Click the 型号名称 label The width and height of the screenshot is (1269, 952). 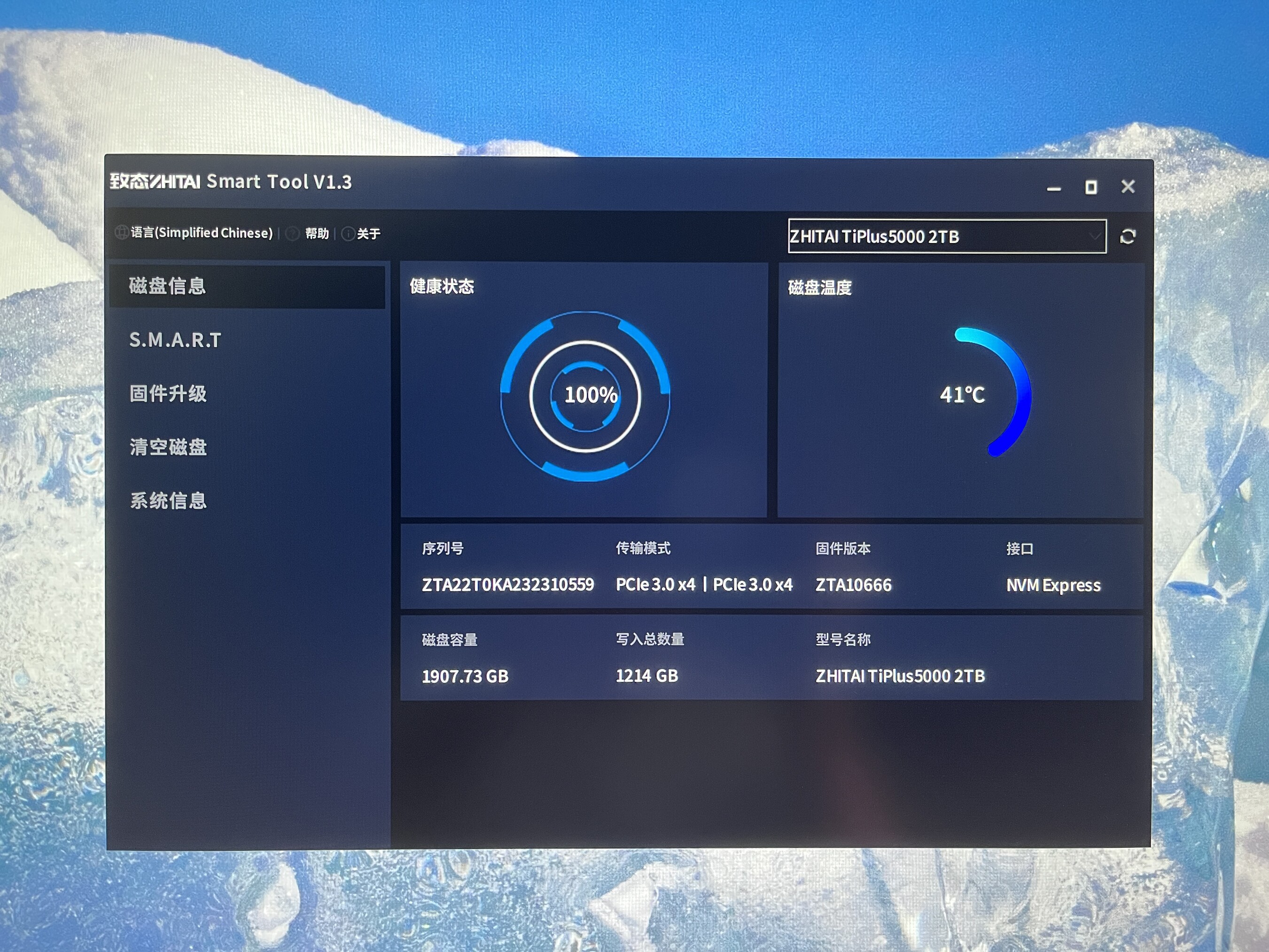click(x=843, y=639)
